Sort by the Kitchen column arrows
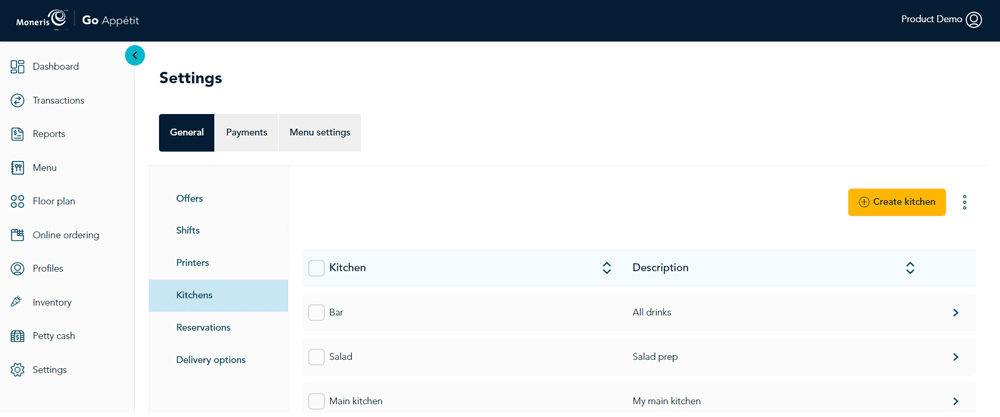The width and height of the screenshot is (1000, 417). click(x=607, y=268)
